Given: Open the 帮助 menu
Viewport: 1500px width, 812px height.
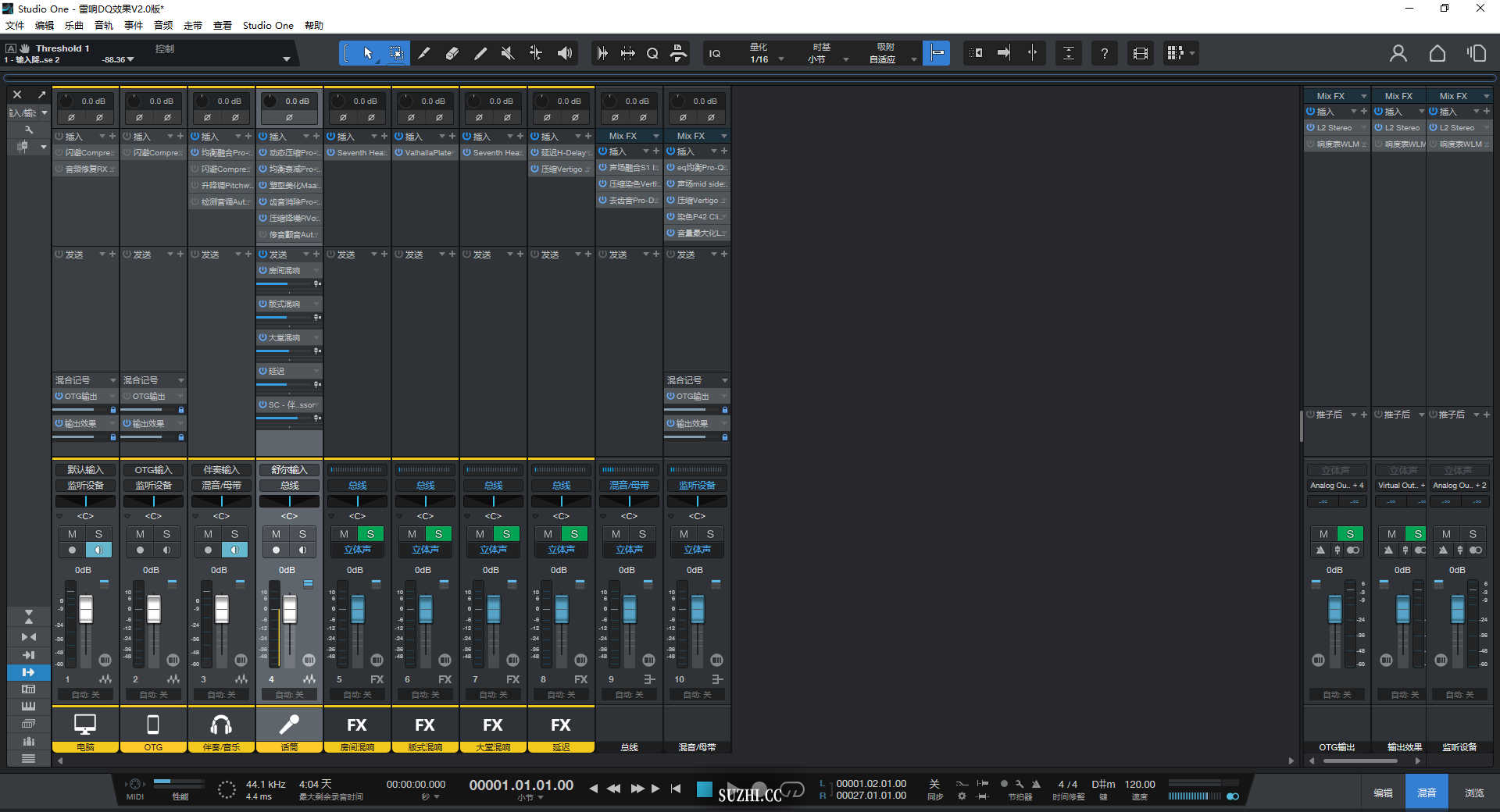Looking at the screenshot, I should coord(314,25).
